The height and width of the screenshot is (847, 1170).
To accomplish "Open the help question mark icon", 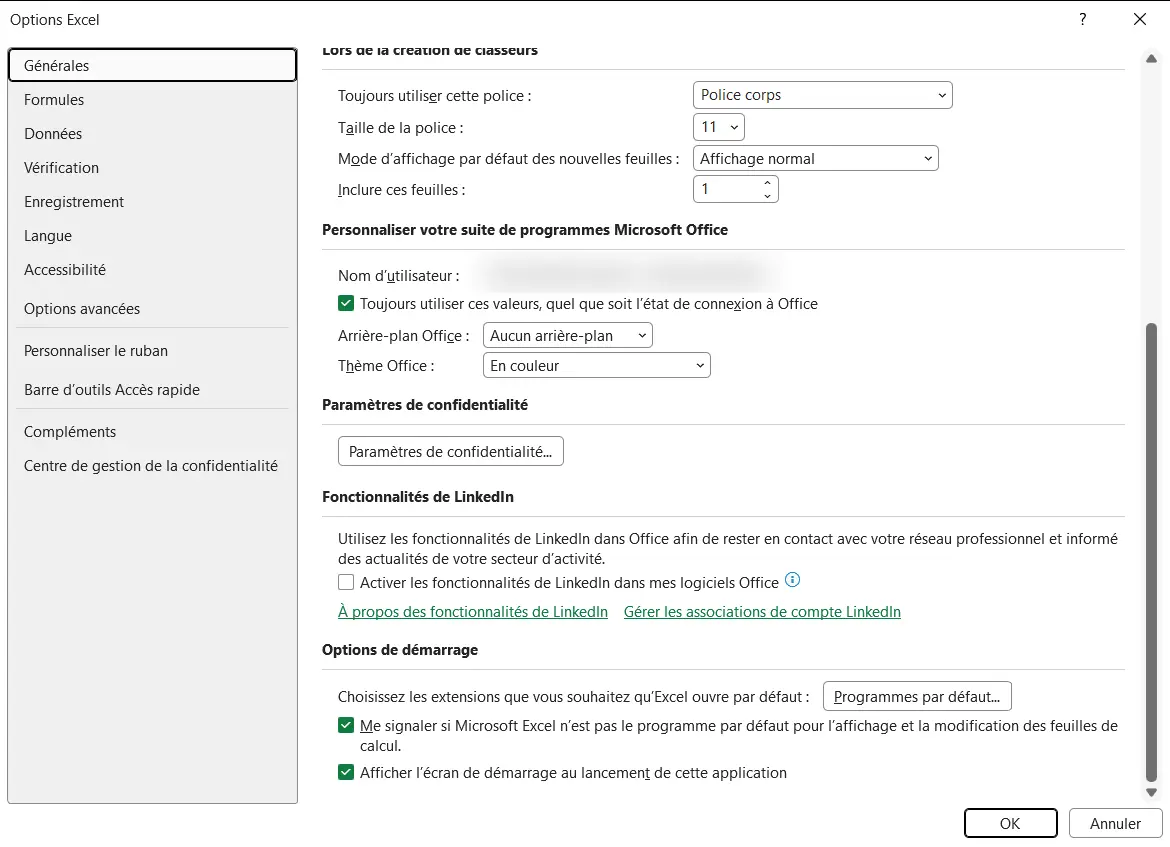I will click(1082, 19).
